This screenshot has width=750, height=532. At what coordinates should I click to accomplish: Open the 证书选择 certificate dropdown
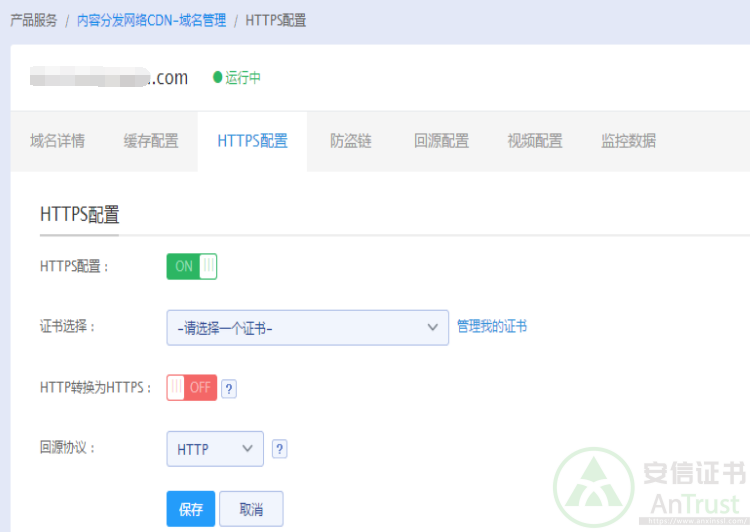point(307,327)
